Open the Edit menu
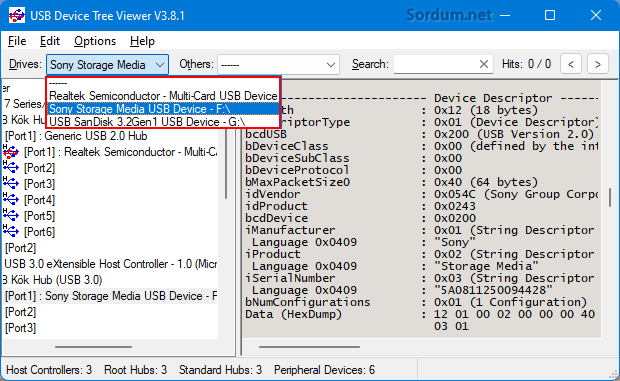 (50, 41)
